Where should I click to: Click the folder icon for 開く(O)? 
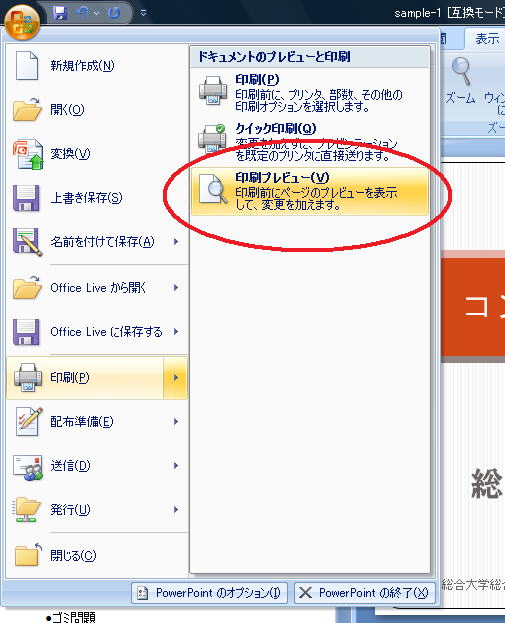[27, 109]
